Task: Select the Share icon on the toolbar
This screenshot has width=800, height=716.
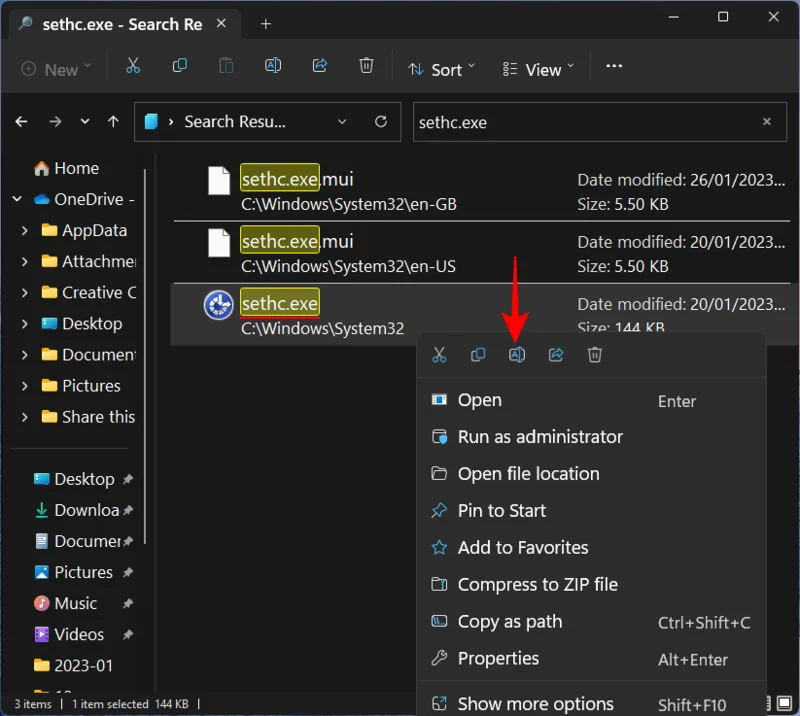Action: tap(320, 66)
